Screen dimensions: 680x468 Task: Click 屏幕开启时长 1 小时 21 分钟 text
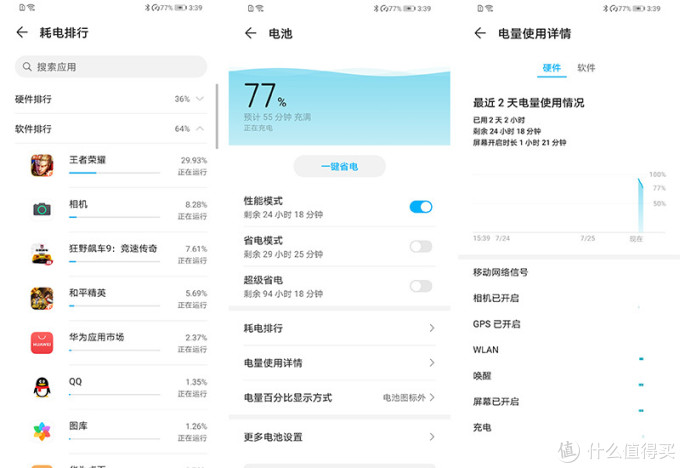tap(520, 142)
